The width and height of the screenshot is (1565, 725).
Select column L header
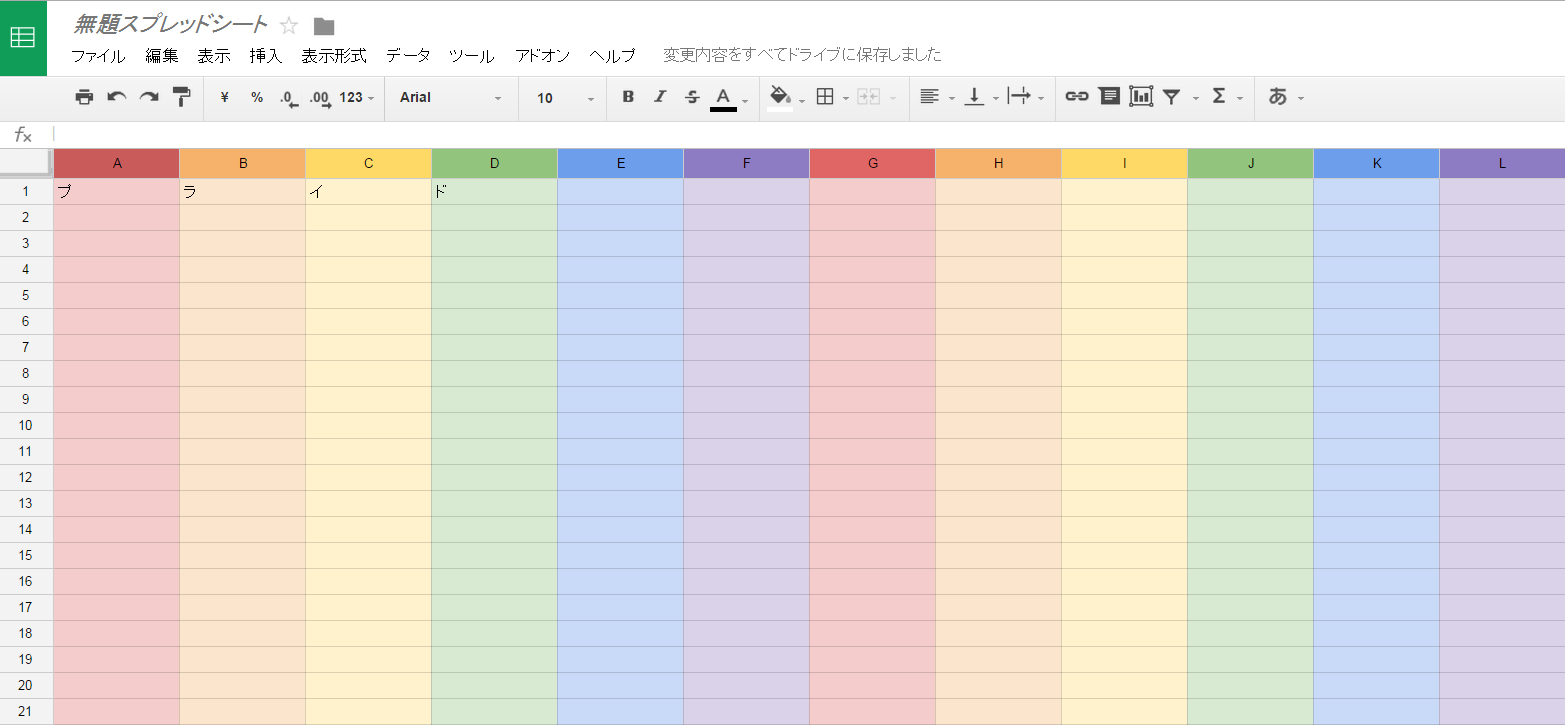point(1502,163)
